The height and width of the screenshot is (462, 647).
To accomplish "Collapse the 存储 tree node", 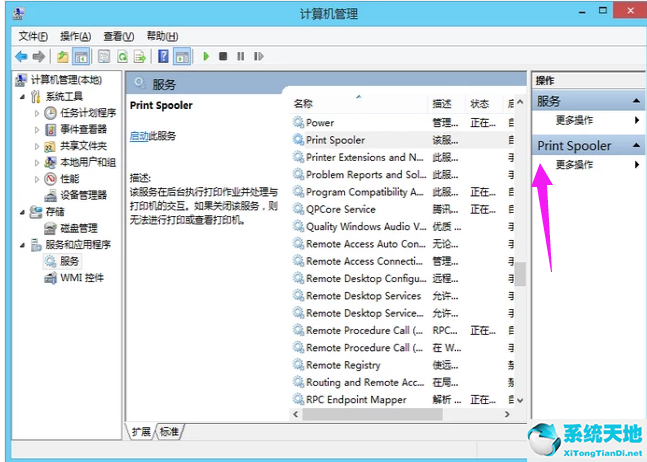I will pyautogui.click(x=22, y=212).
